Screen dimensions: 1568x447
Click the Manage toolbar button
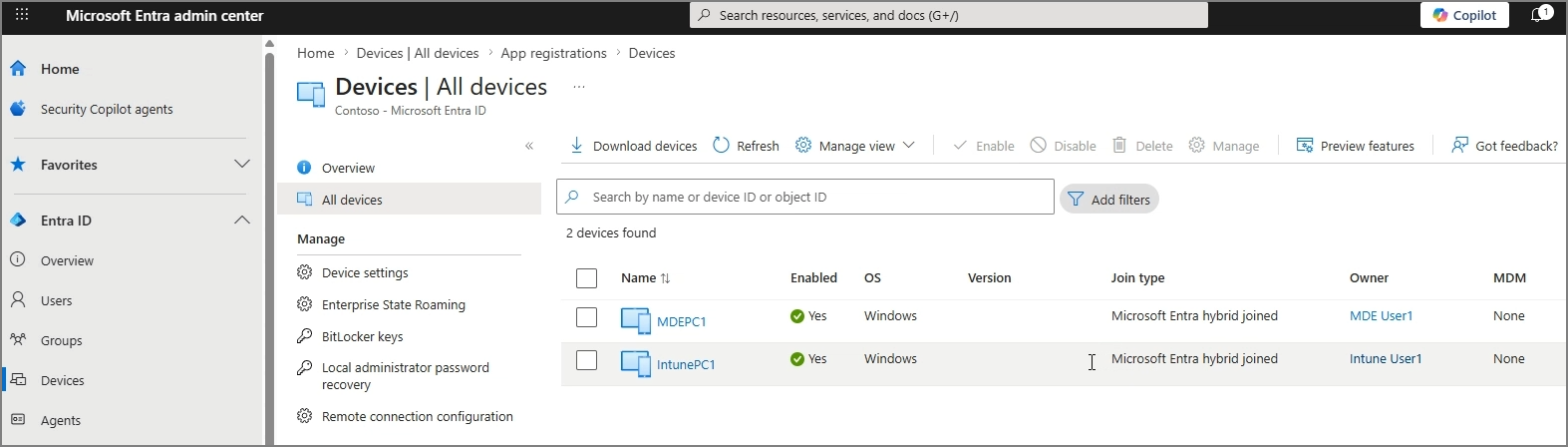[1224, 146]
